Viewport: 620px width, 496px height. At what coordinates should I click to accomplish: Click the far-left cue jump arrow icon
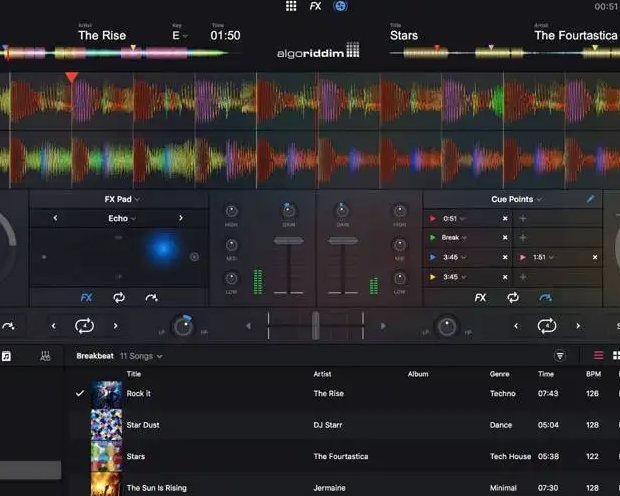click(8, 326)
